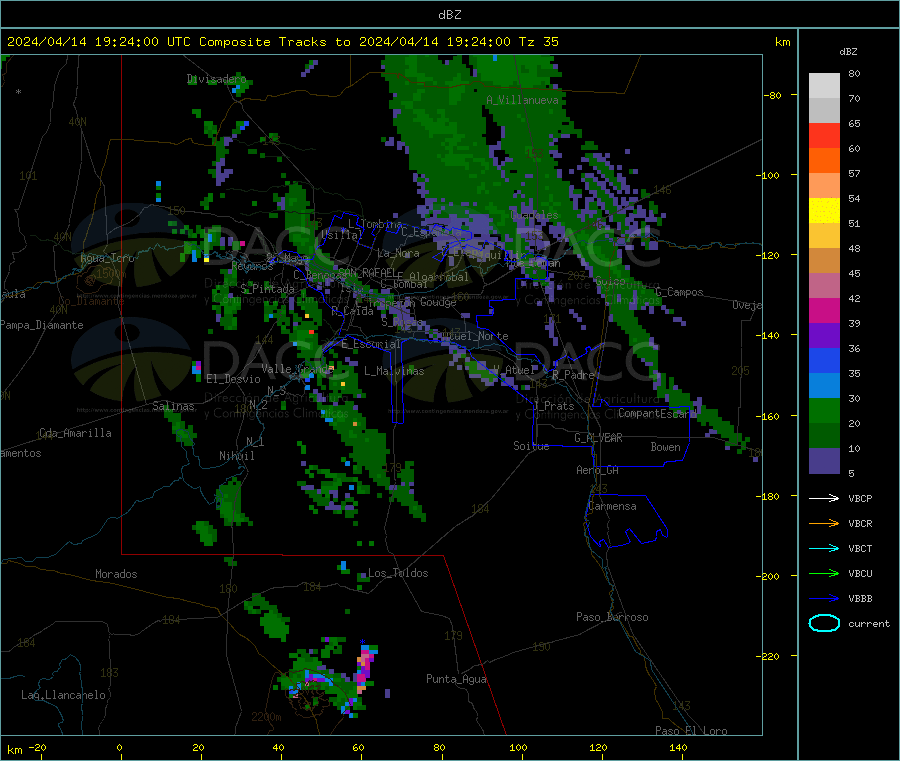Click the Divizadero map label

216,79
